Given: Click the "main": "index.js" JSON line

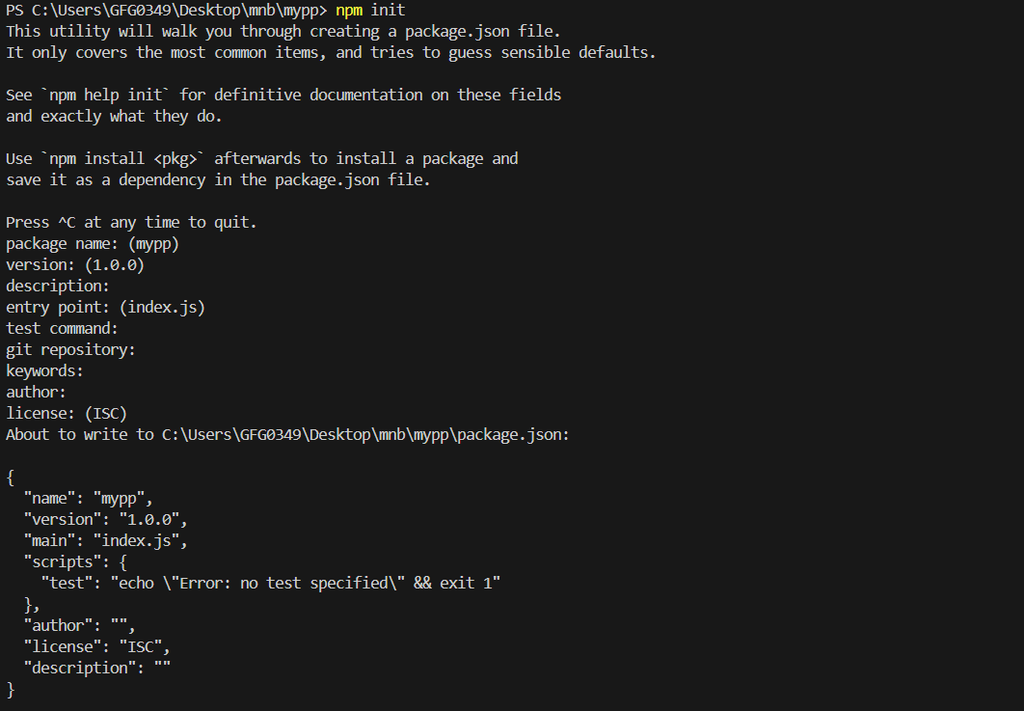Looking at the screenshot, I should click(x=106, y=540).
